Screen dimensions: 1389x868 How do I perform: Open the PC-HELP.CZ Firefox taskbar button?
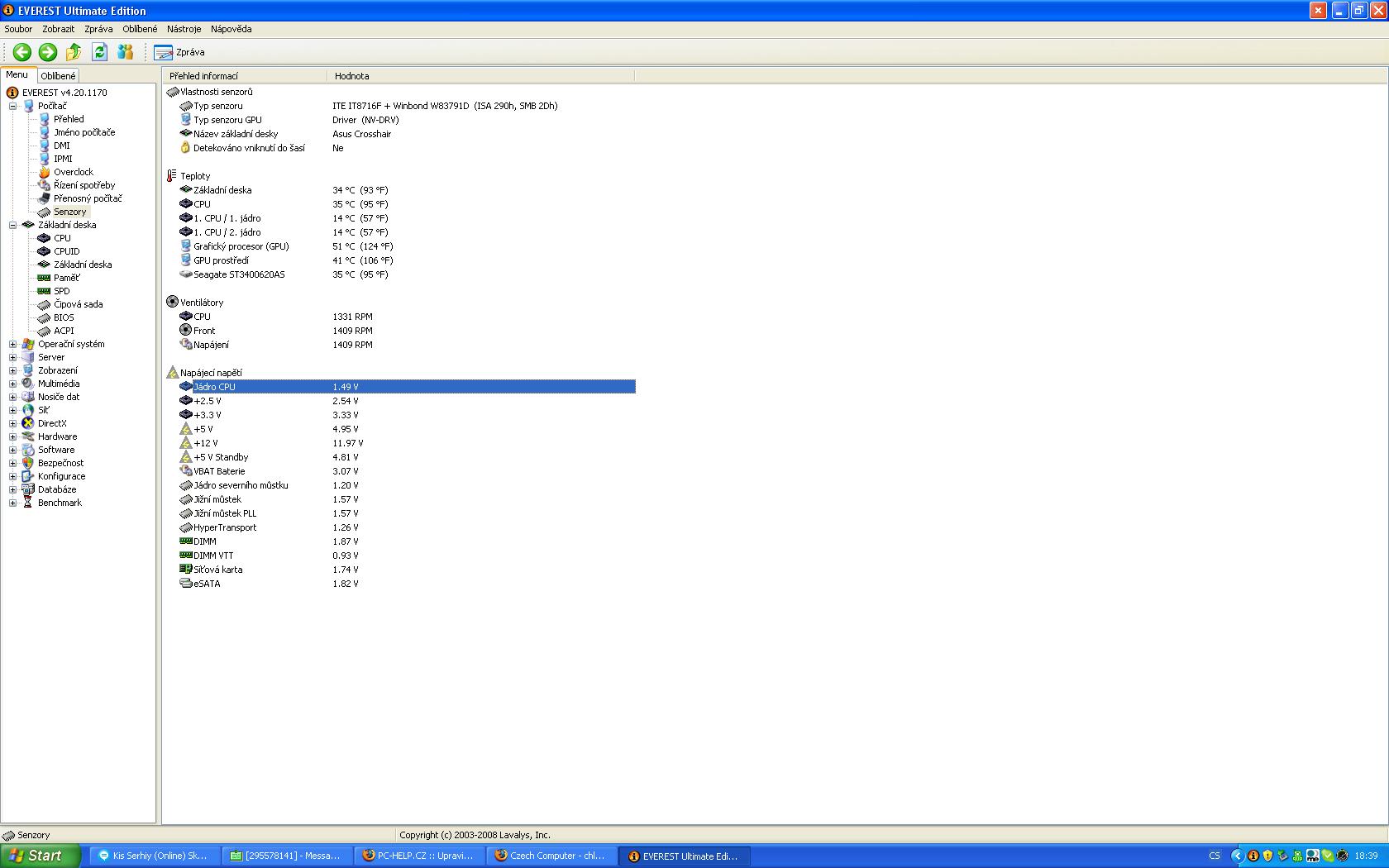click(419, 856)
